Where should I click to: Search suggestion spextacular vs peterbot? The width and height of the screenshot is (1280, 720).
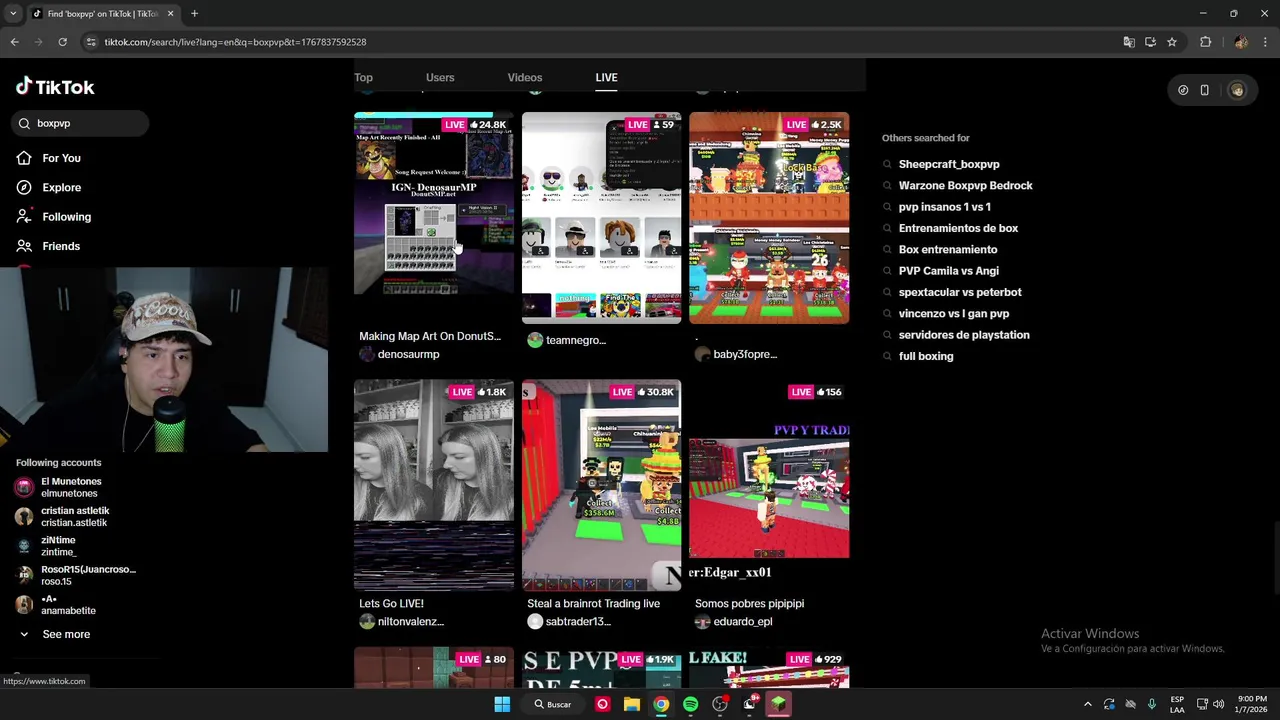click(960, 292)
